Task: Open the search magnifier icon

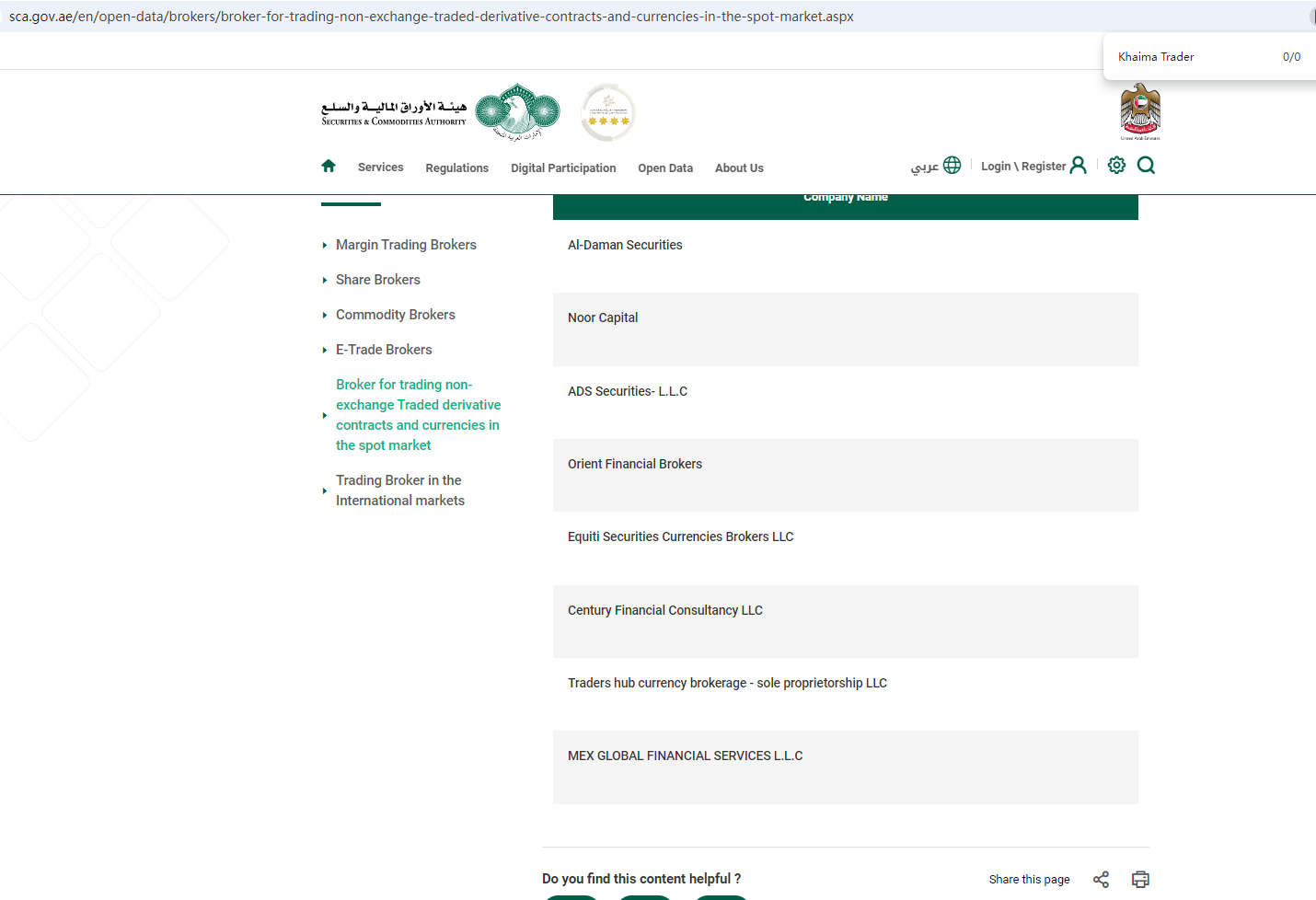Action: 1146,165
